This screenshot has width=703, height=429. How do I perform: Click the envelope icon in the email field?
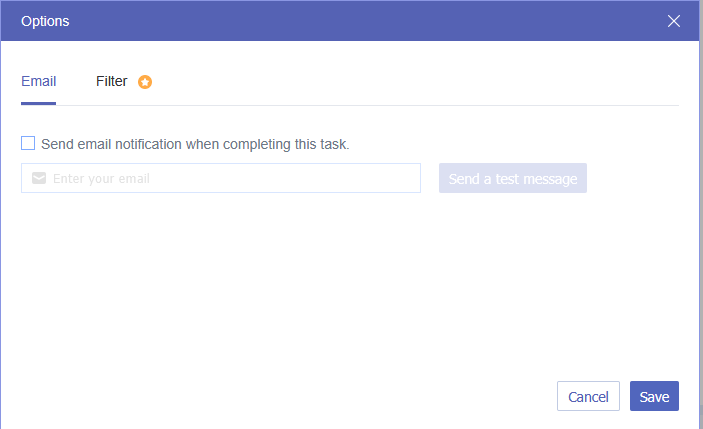pos(38,179)
